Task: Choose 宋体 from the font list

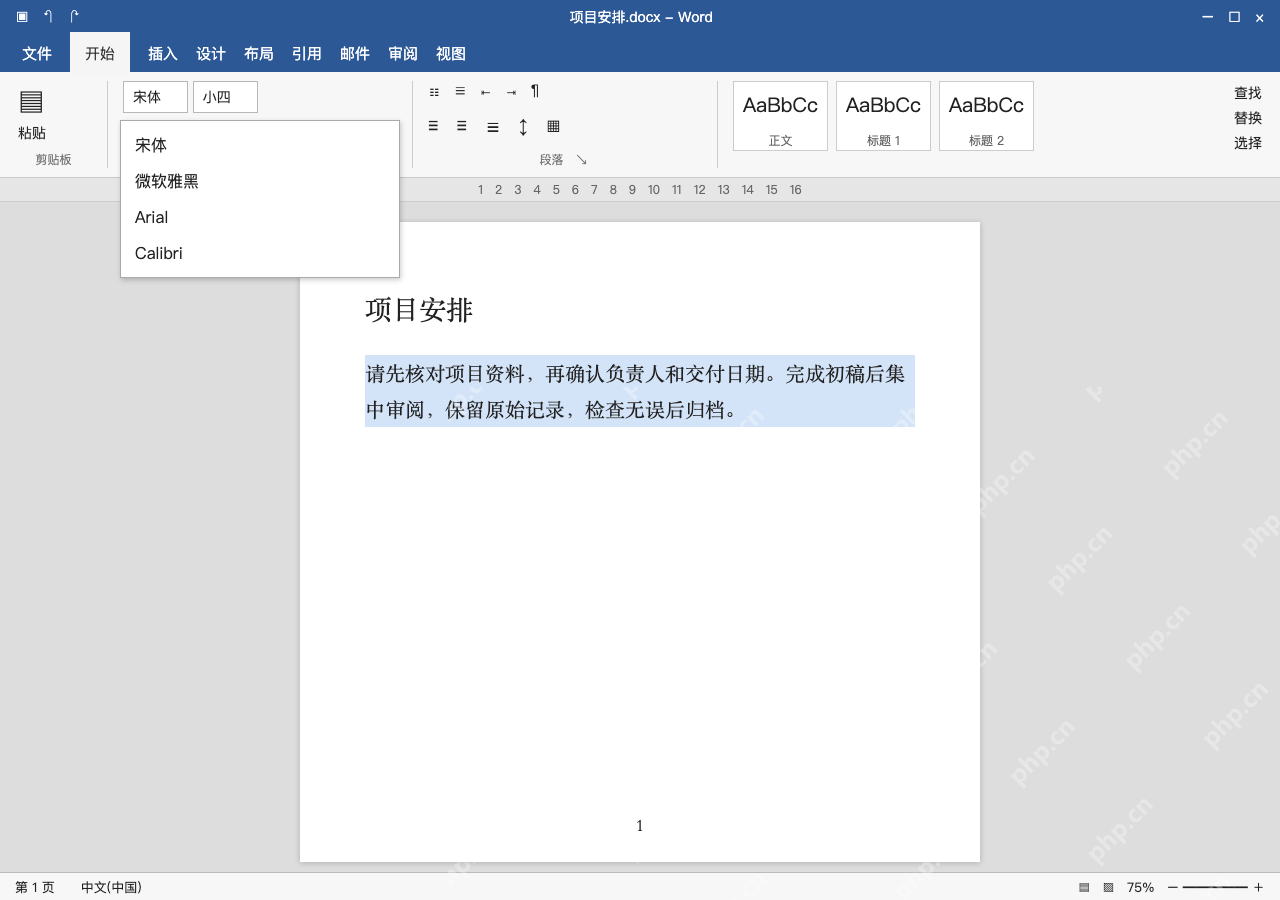Action: (260, 145)
